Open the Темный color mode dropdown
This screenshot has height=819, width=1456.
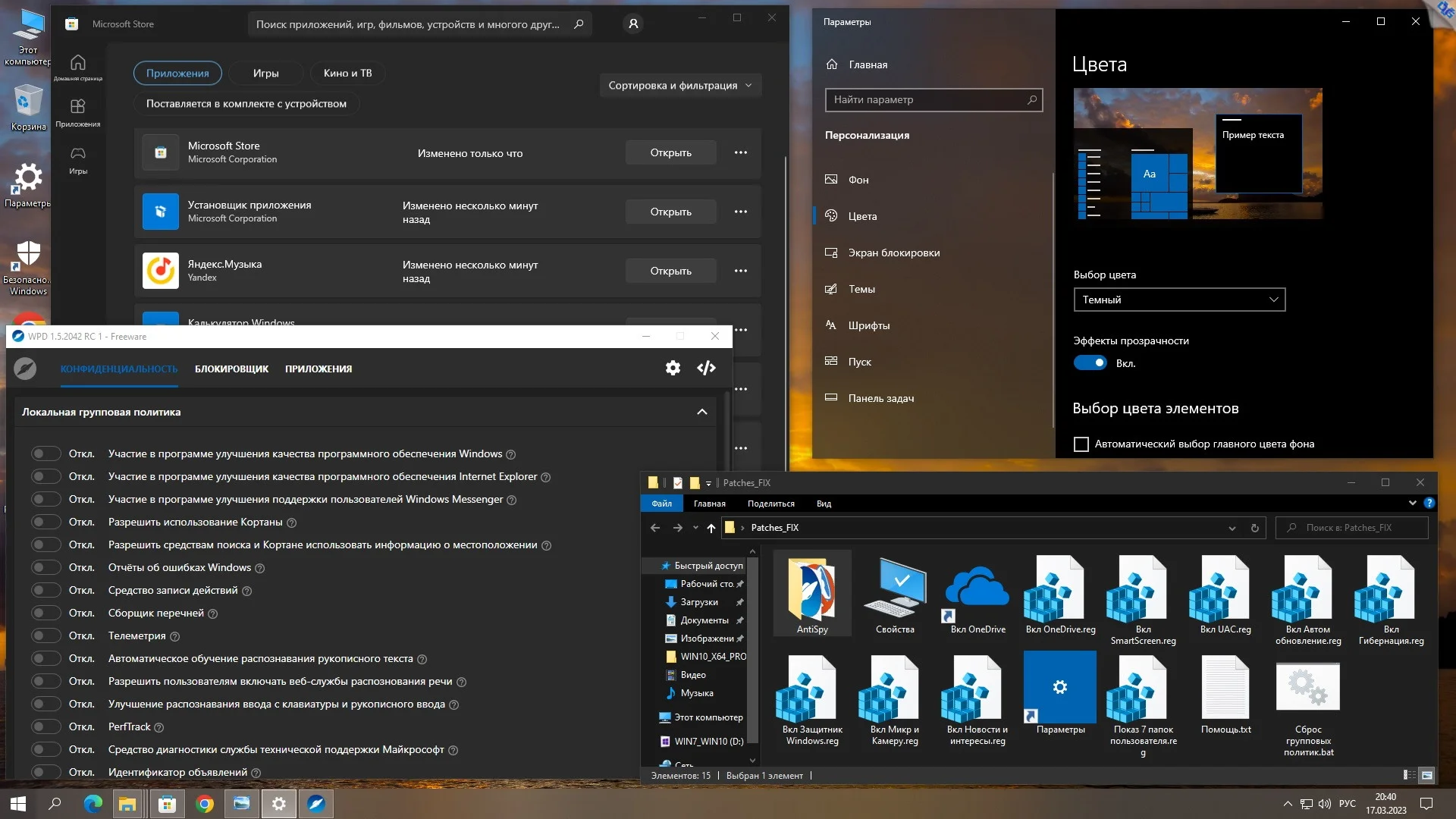coord(1179,300)
